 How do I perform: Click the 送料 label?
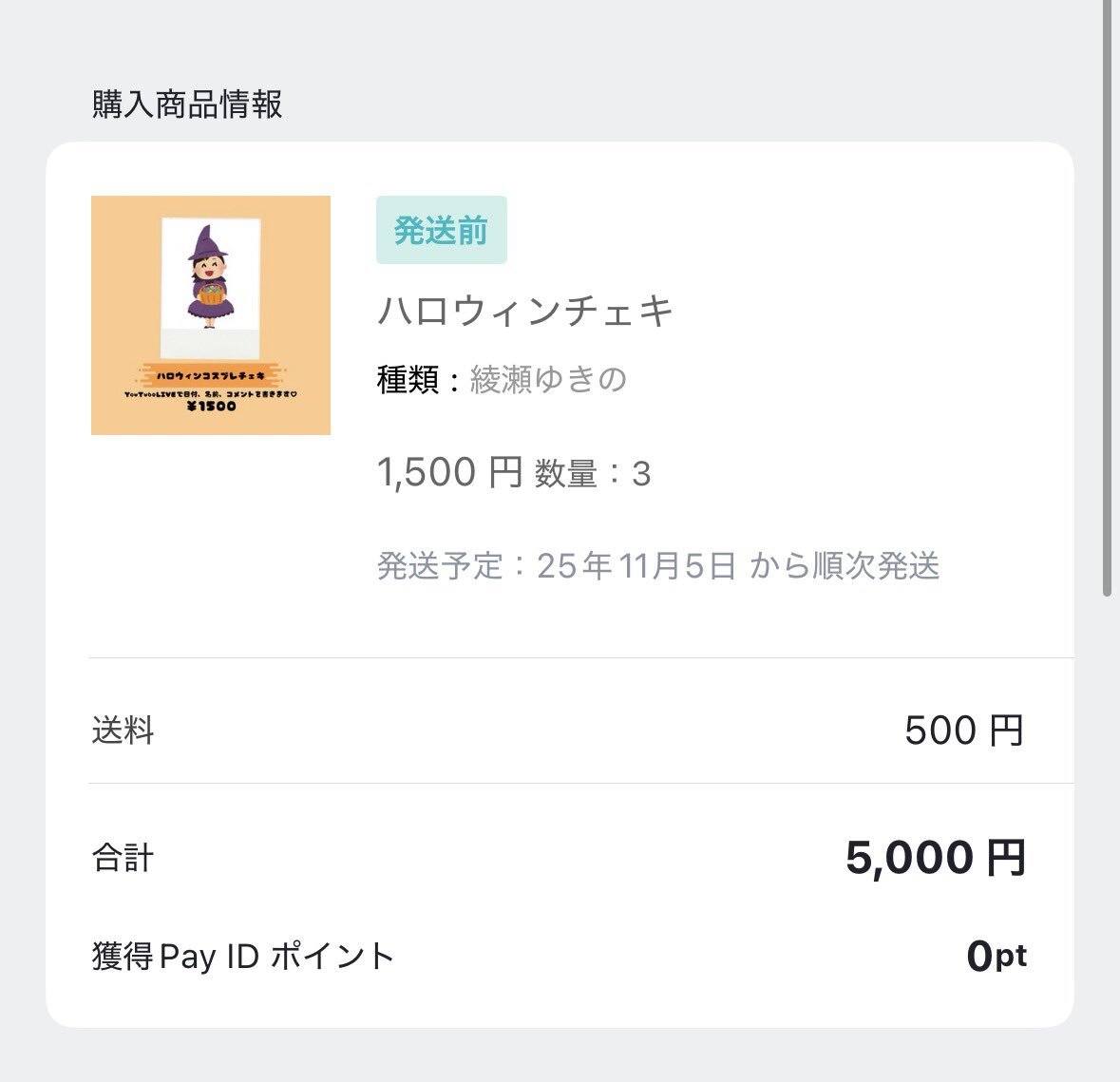(x=123, y=731)
